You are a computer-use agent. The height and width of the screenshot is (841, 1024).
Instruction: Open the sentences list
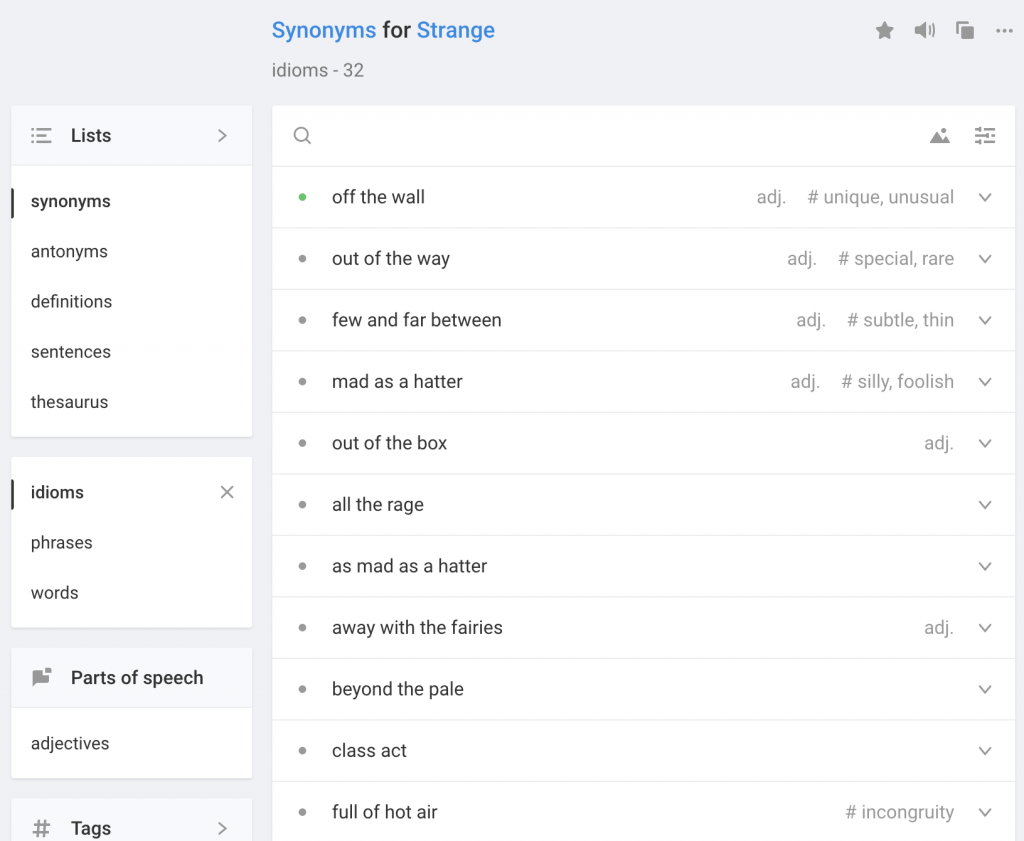coord(71,352)
